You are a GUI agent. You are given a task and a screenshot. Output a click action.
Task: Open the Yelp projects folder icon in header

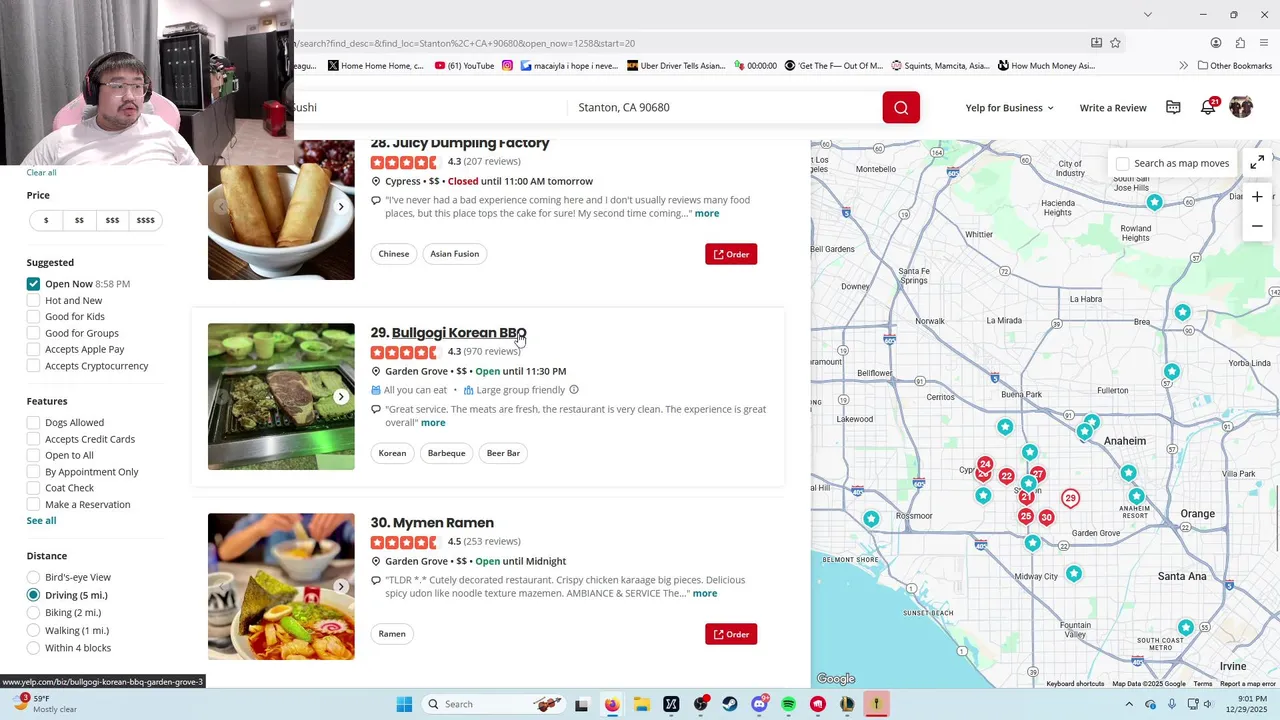tap(1173, 107)
